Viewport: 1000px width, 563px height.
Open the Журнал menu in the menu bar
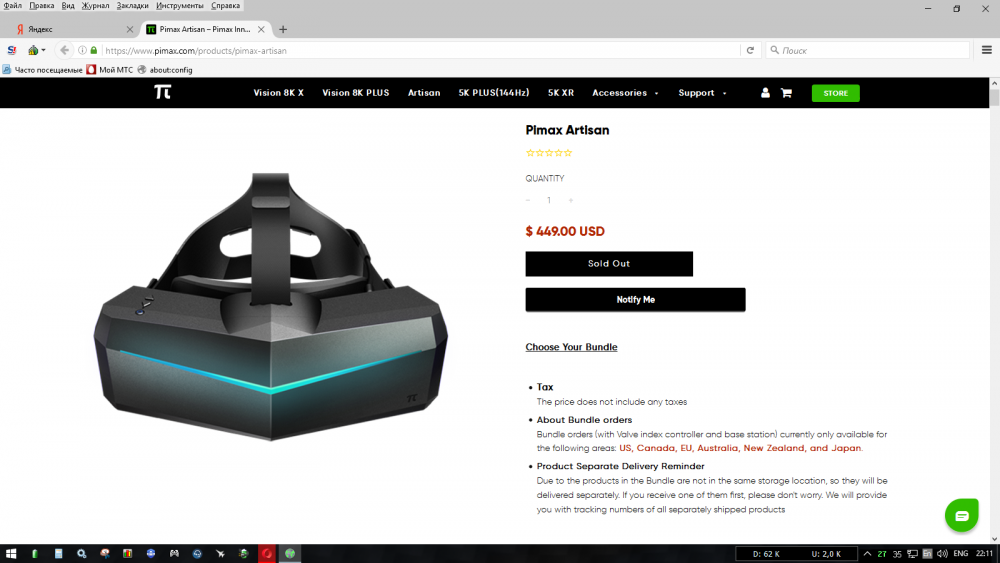click(95, 6)
